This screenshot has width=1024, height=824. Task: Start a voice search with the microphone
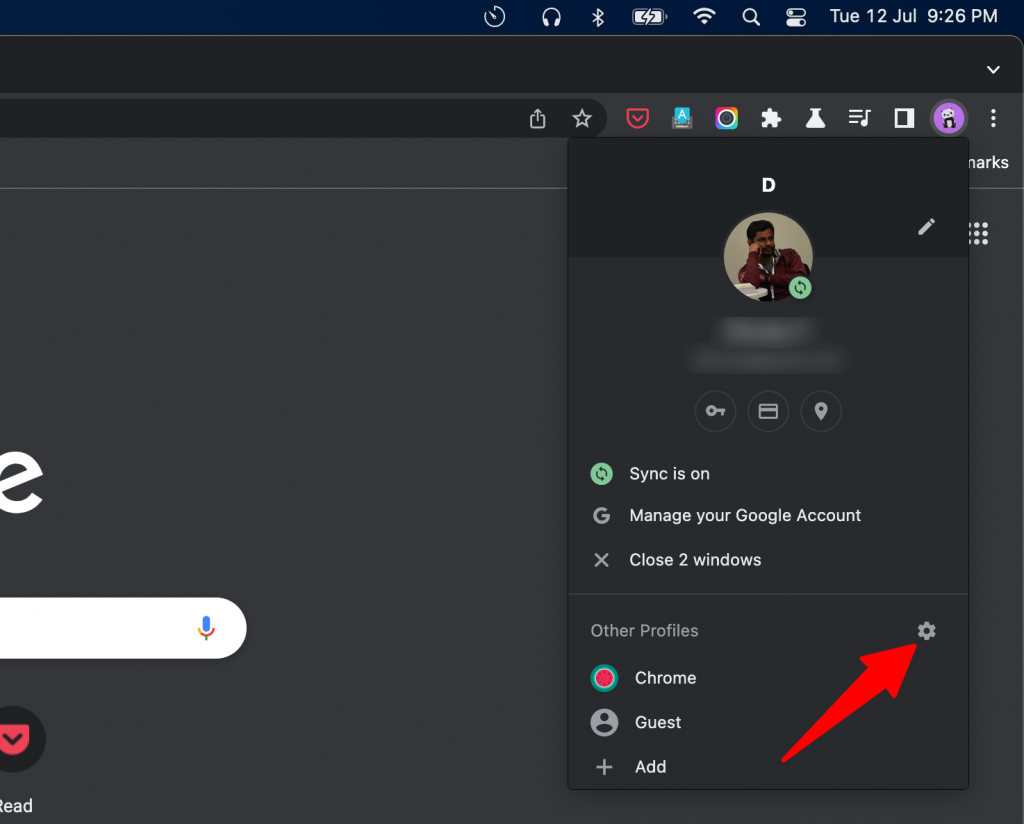point(207,628)
